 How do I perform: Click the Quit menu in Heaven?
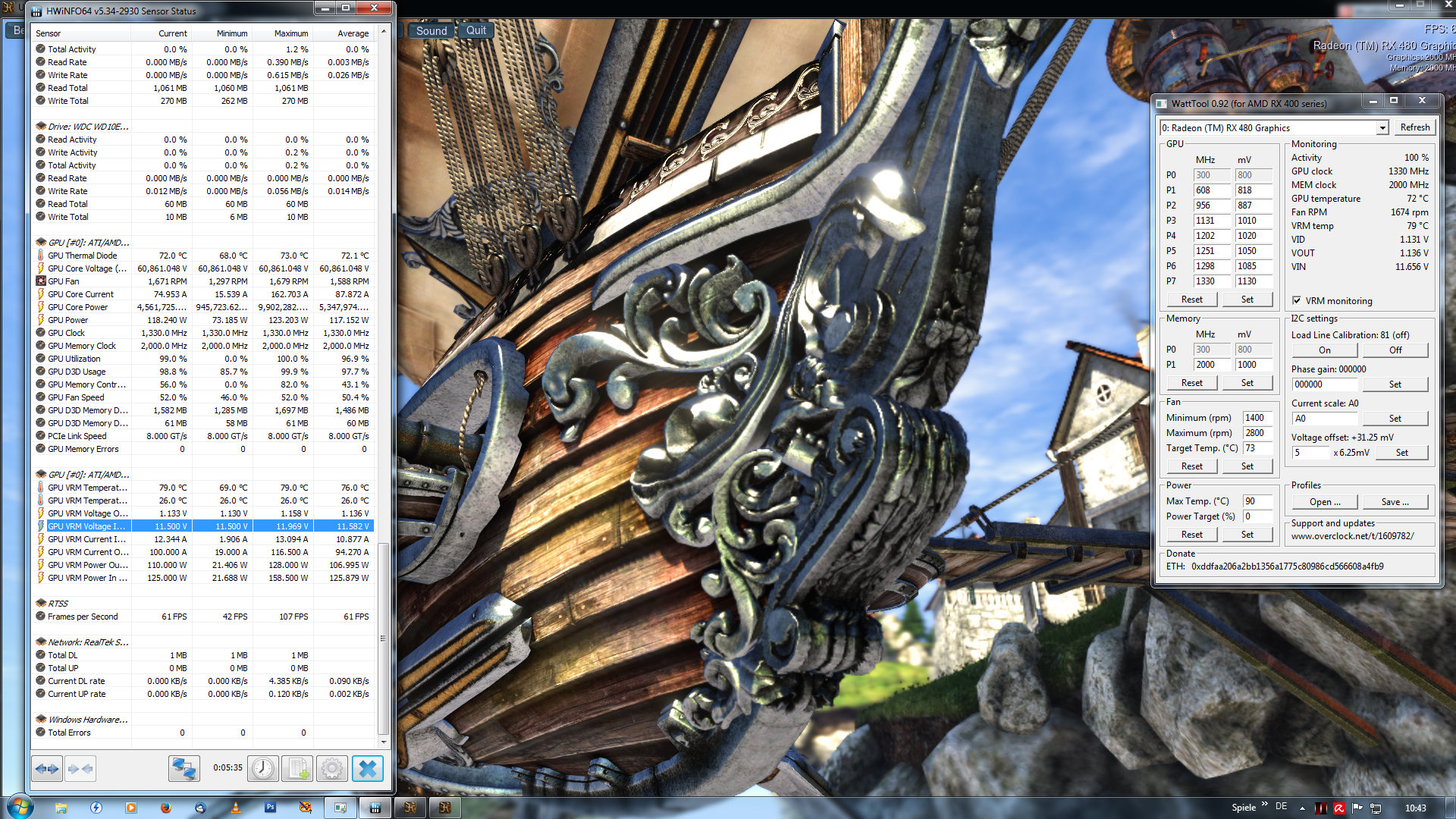pos(475,31)
